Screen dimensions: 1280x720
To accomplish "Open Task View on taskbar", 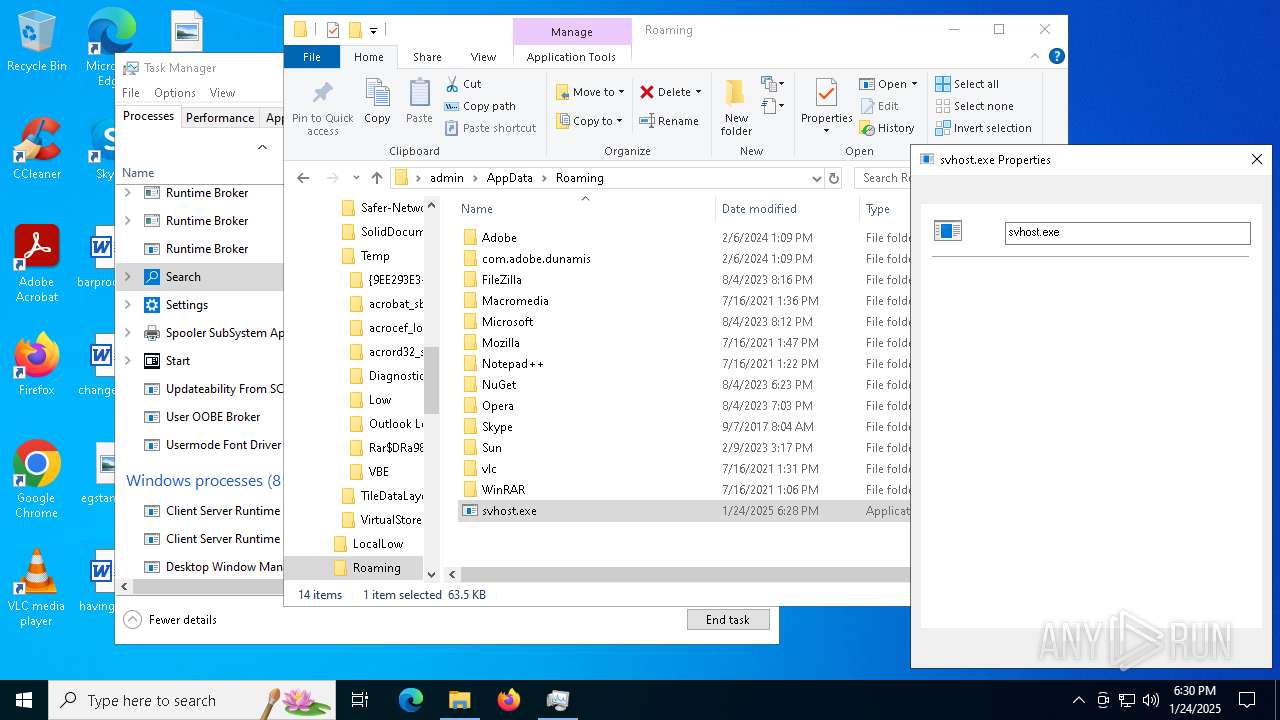I will (x=360, y=700).
